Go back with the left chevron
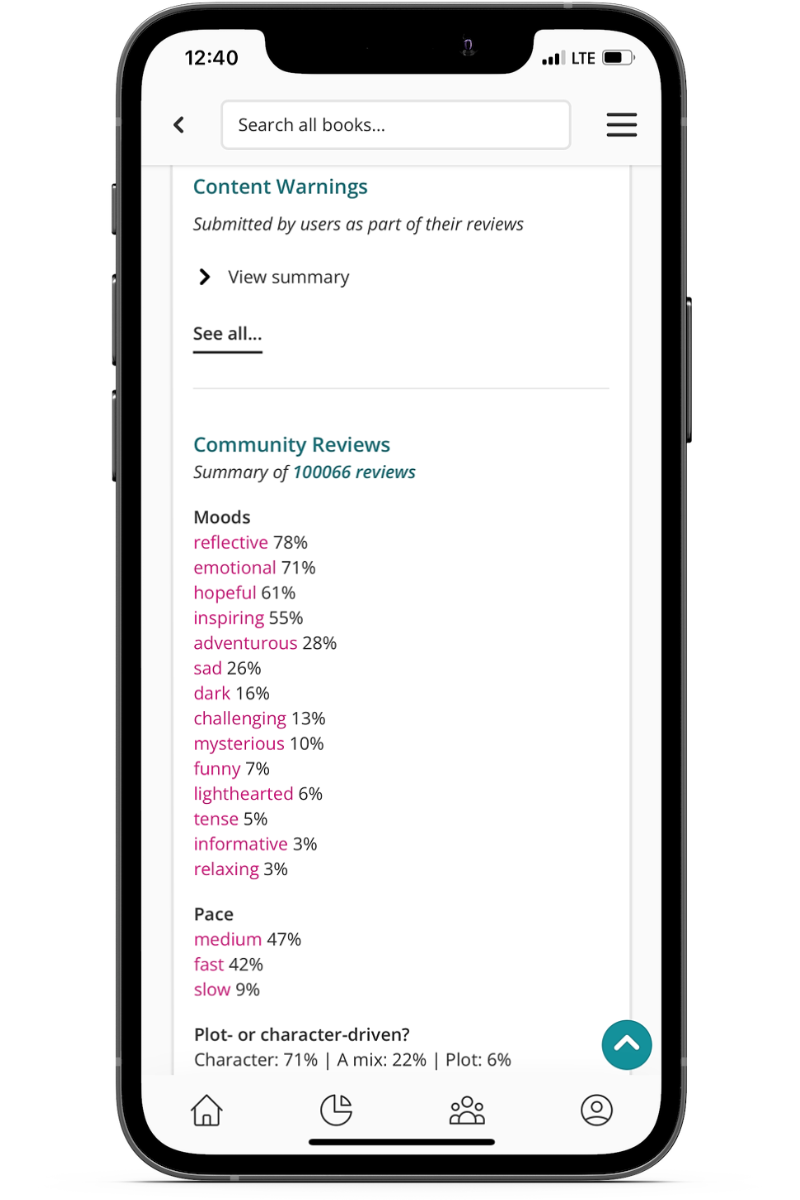Viewport: 800px width, 1200px height. coord(179,125)
